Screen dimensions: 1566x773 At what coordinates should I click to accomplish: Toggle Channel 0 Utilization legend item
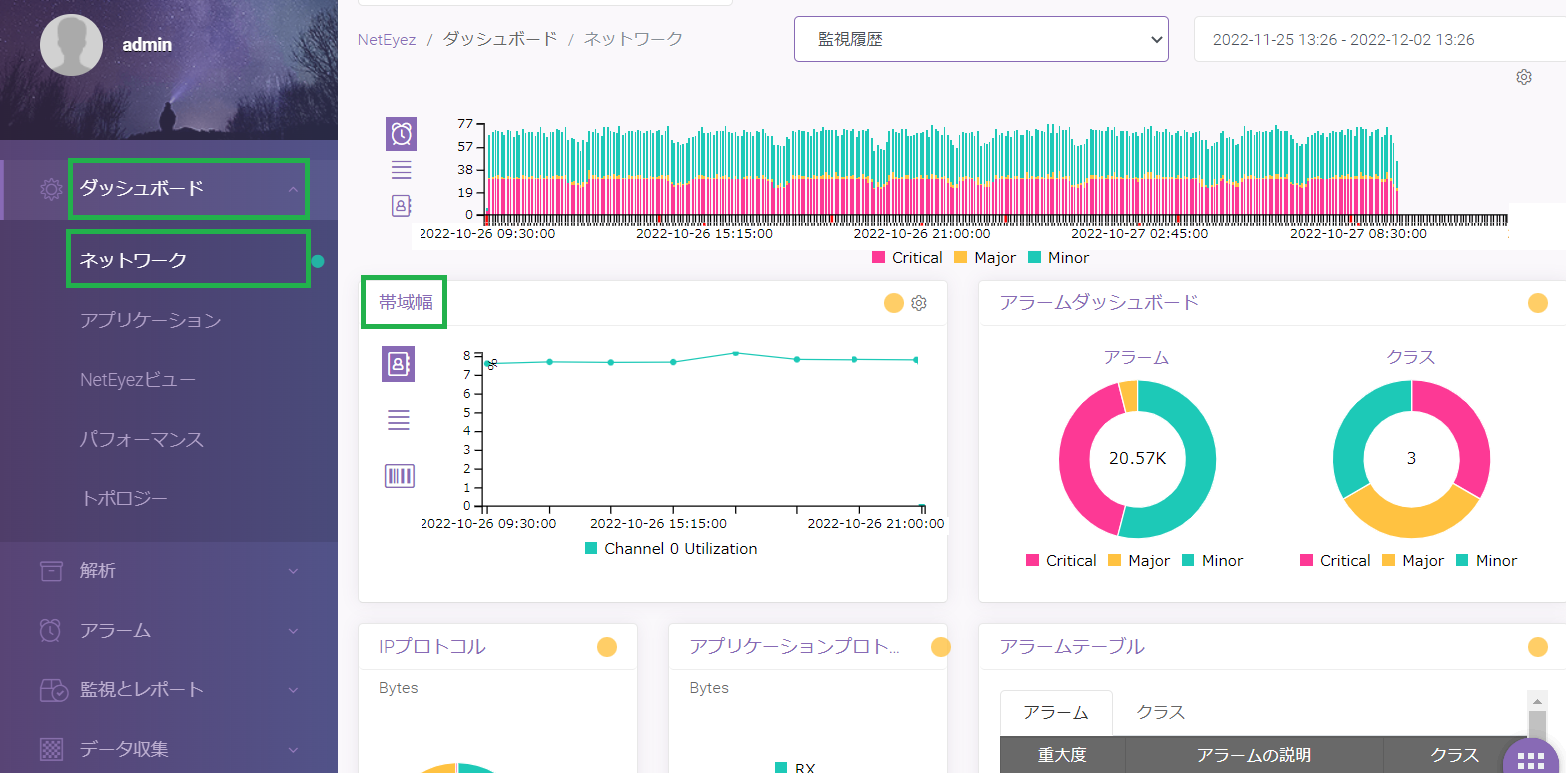(x=671, y=548)
